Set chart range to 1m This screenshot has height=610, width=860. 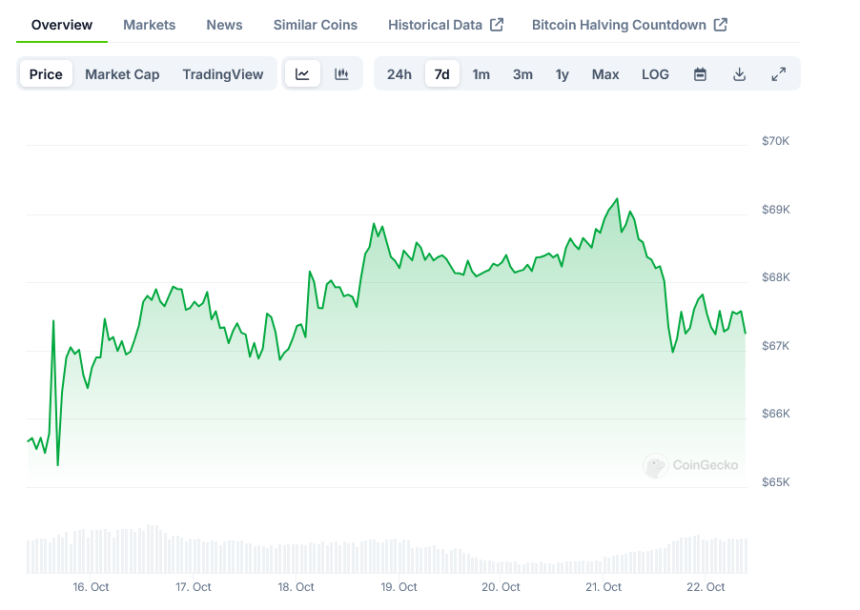tap(481, 74)
